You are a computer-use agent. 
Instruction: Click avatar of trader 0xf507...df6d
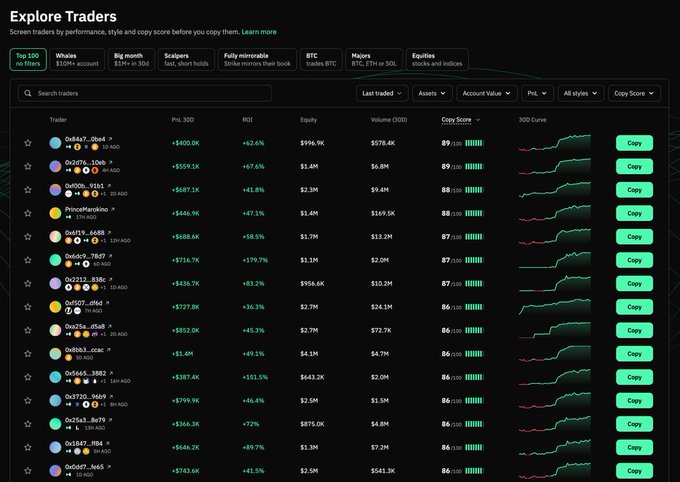coord(55,307)
